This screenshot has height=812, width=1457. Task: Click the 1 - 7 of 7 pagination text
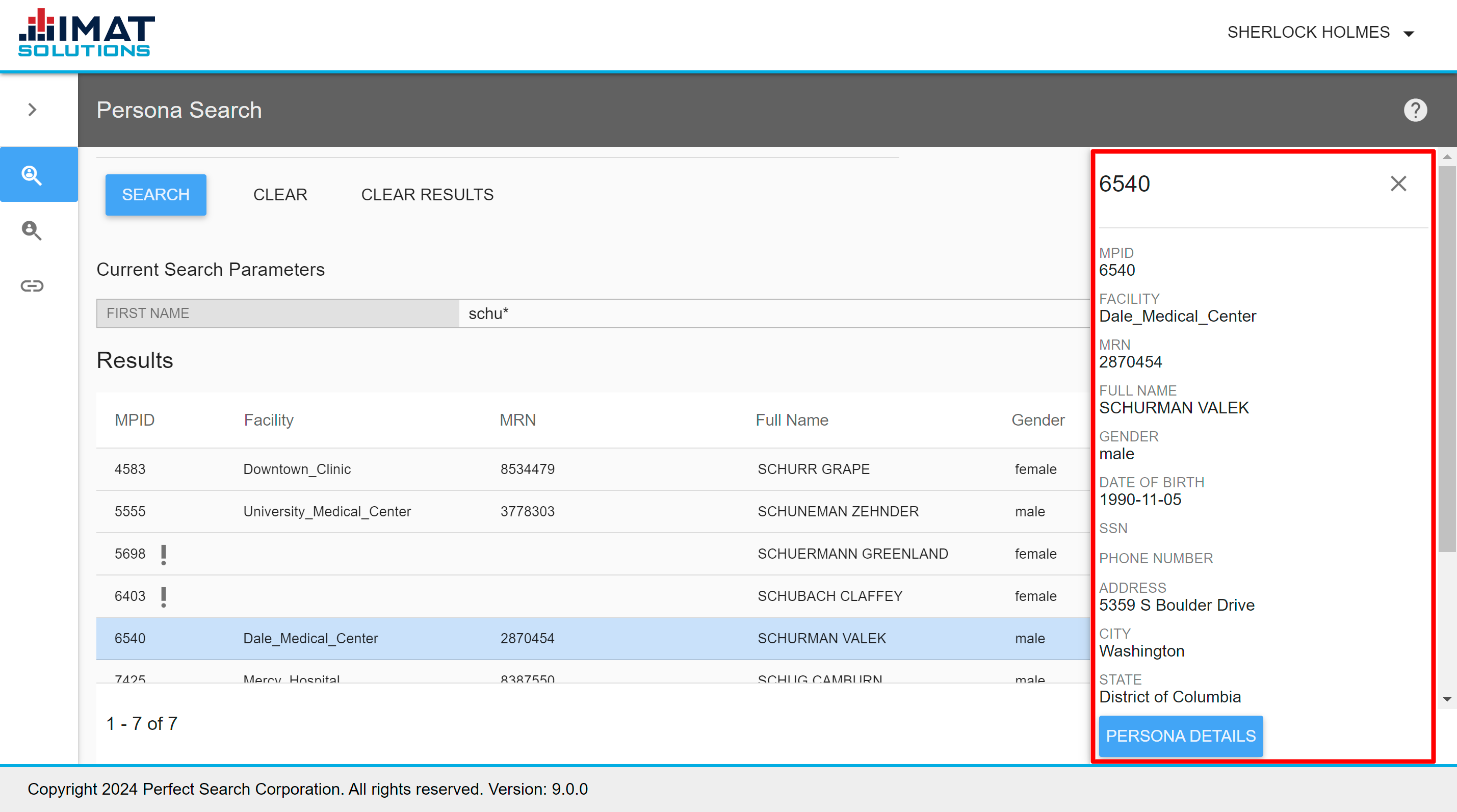click(142, 724)
